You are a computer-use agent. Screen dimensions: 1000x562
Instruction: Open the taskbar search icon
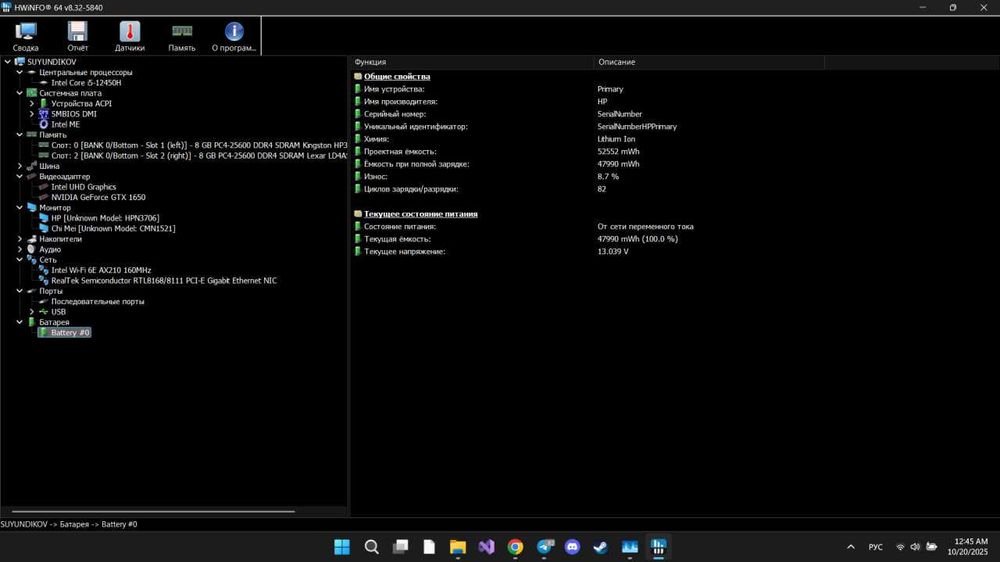371,547
